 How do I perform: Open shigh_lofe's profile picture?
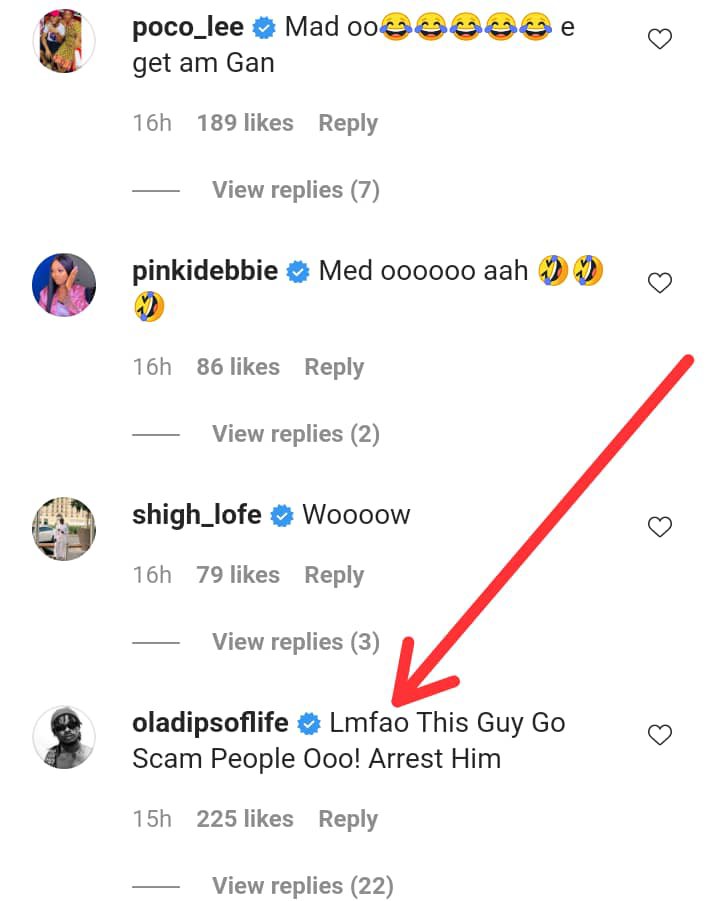(x=64, y=528)
